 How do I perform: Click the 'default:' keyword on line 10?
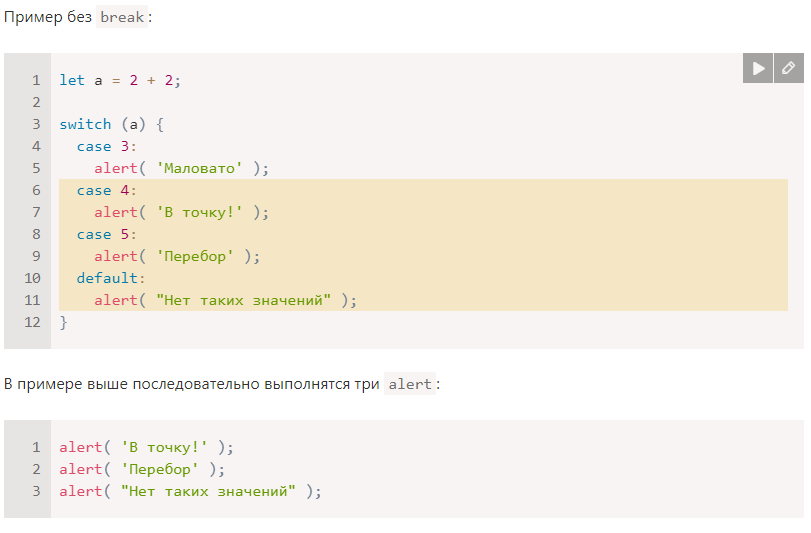click(x=111, y=279)
